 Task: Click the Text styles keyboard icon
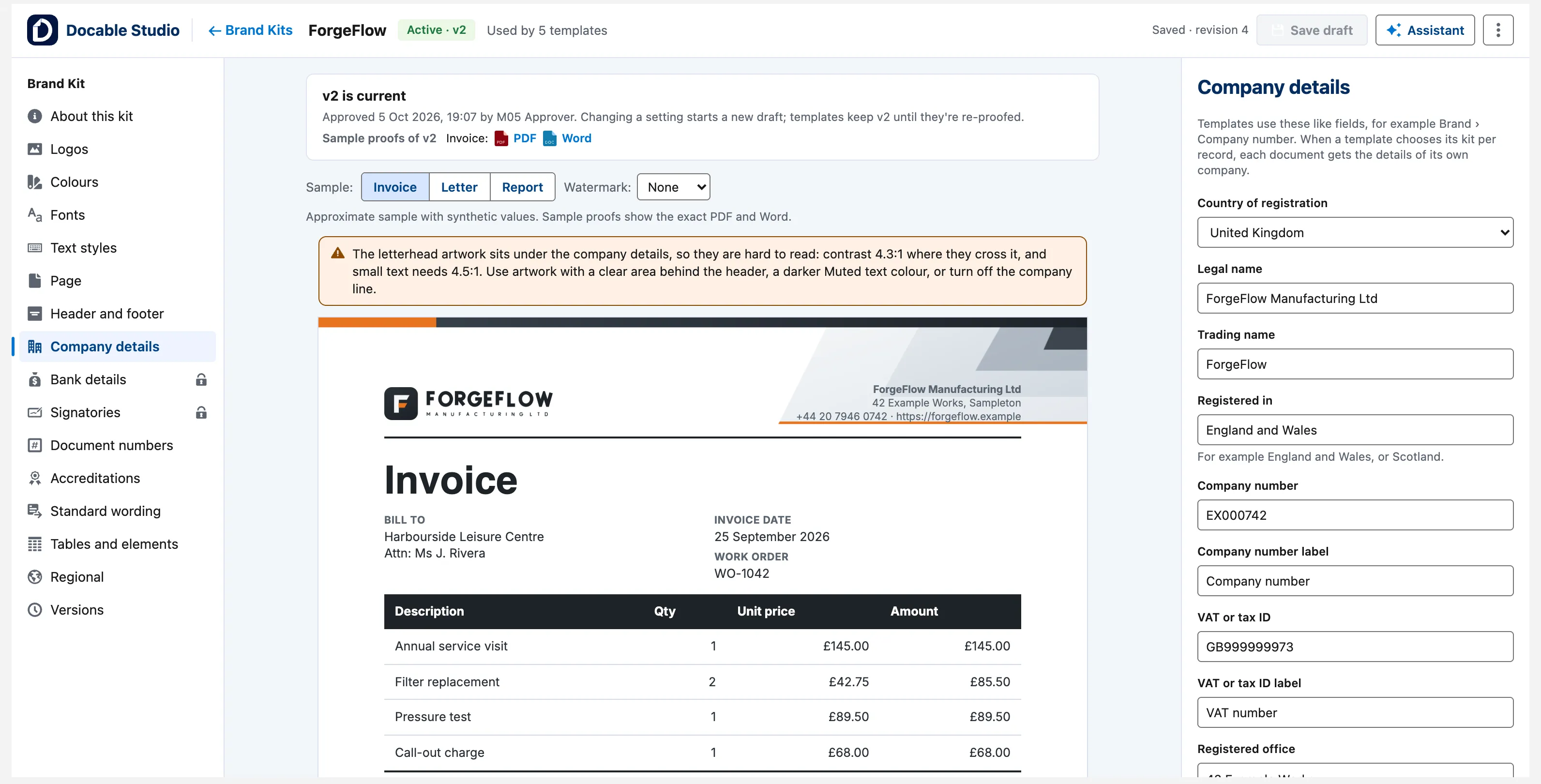35,248
